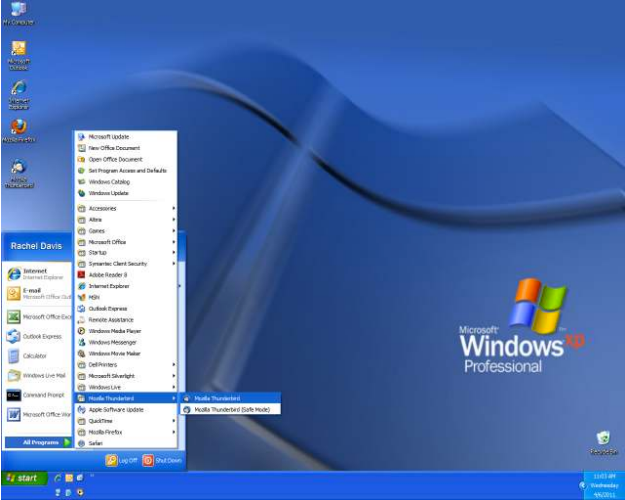Image resolution: width=625 pixels, height=500 pixels.
Task: Expand the Altera program folder
Action: (x=126, y=219)
